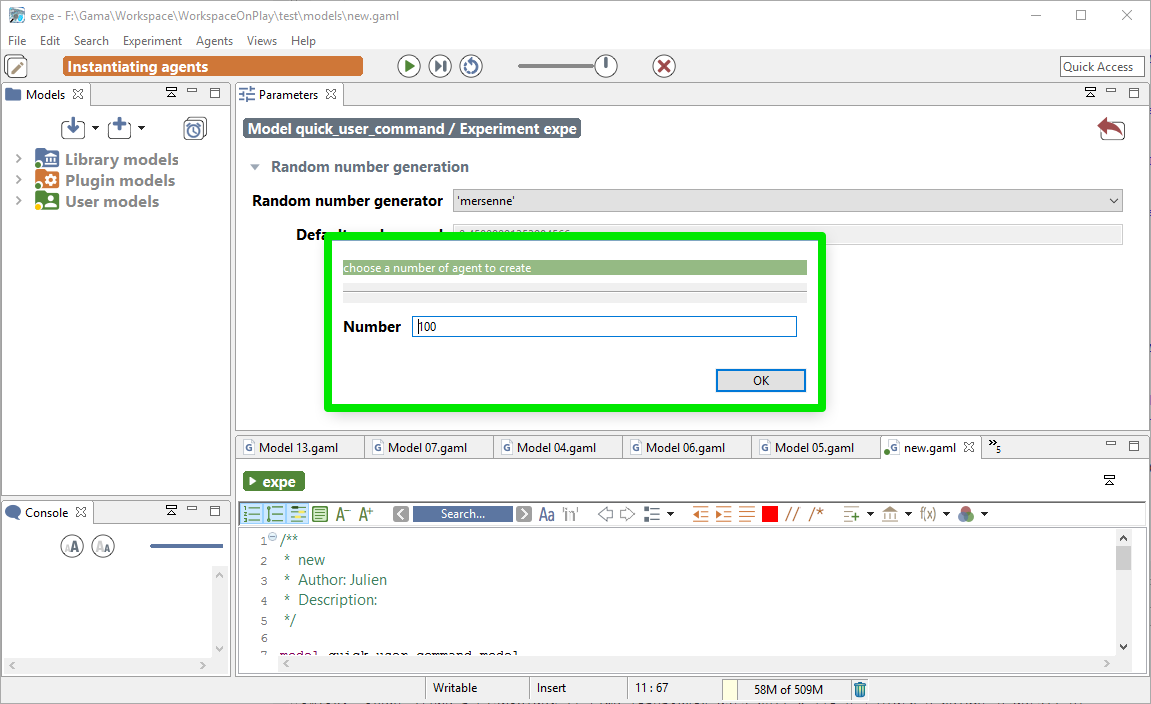Click the new model plus icon
This screenshot has width=1151, height=704.
pos(119,128)
